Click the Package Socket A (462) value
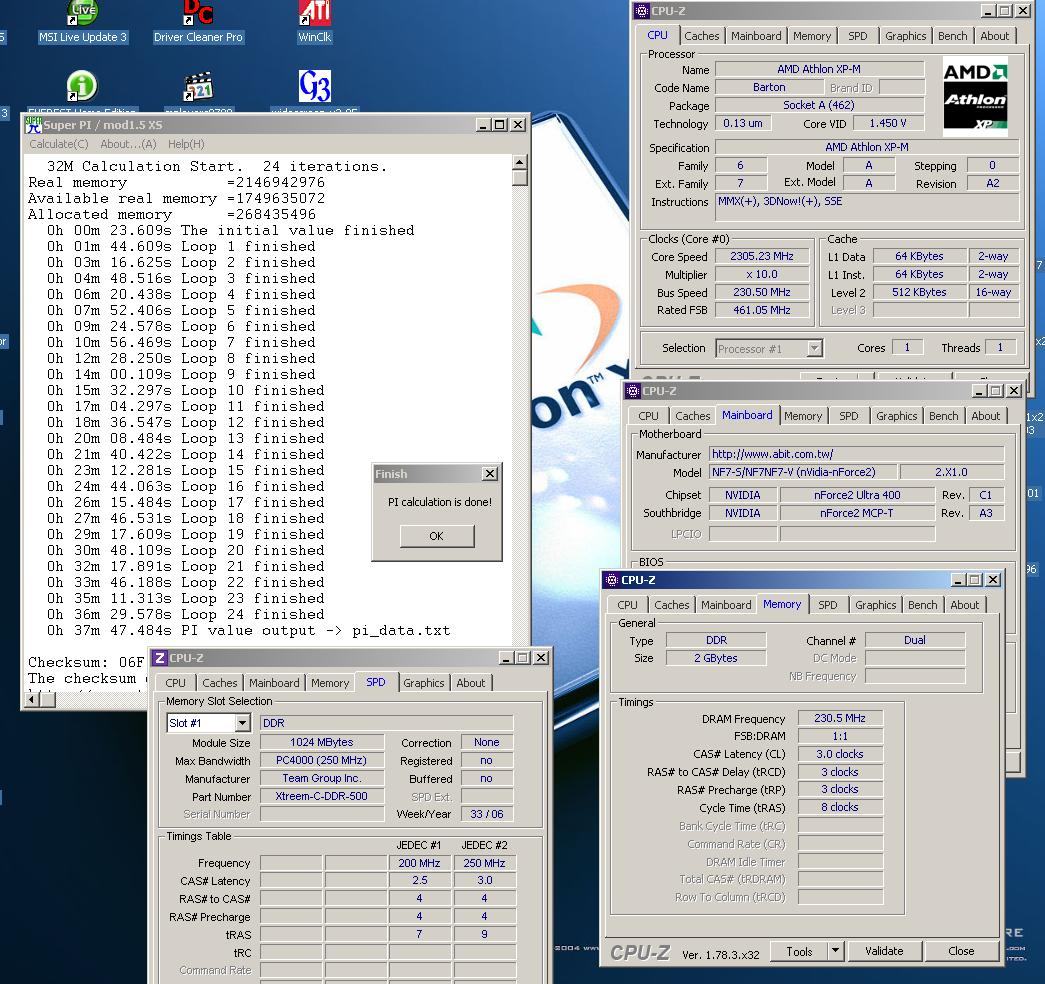 (819, 105)
